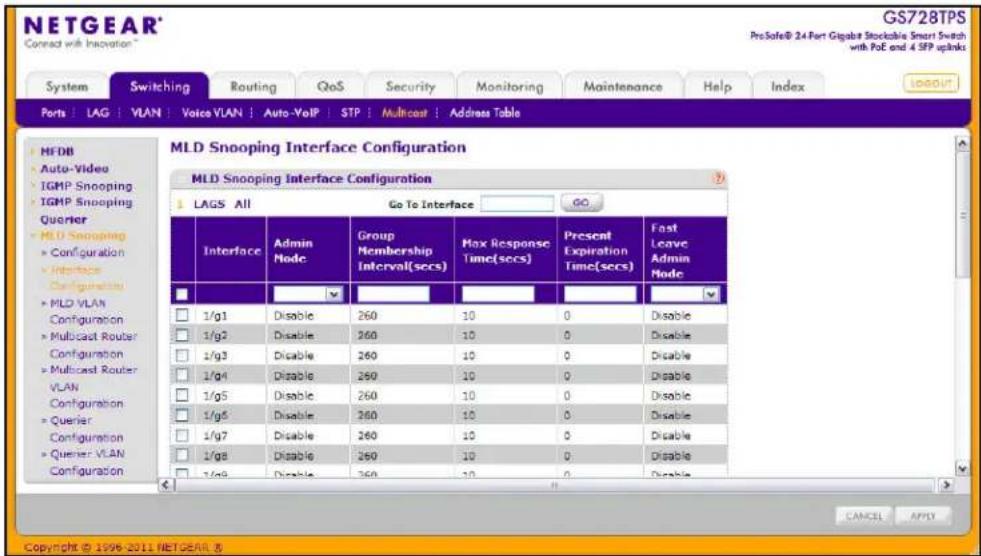Click the GO button
This screenshot has height=556, width=981.
coord(581,203)
